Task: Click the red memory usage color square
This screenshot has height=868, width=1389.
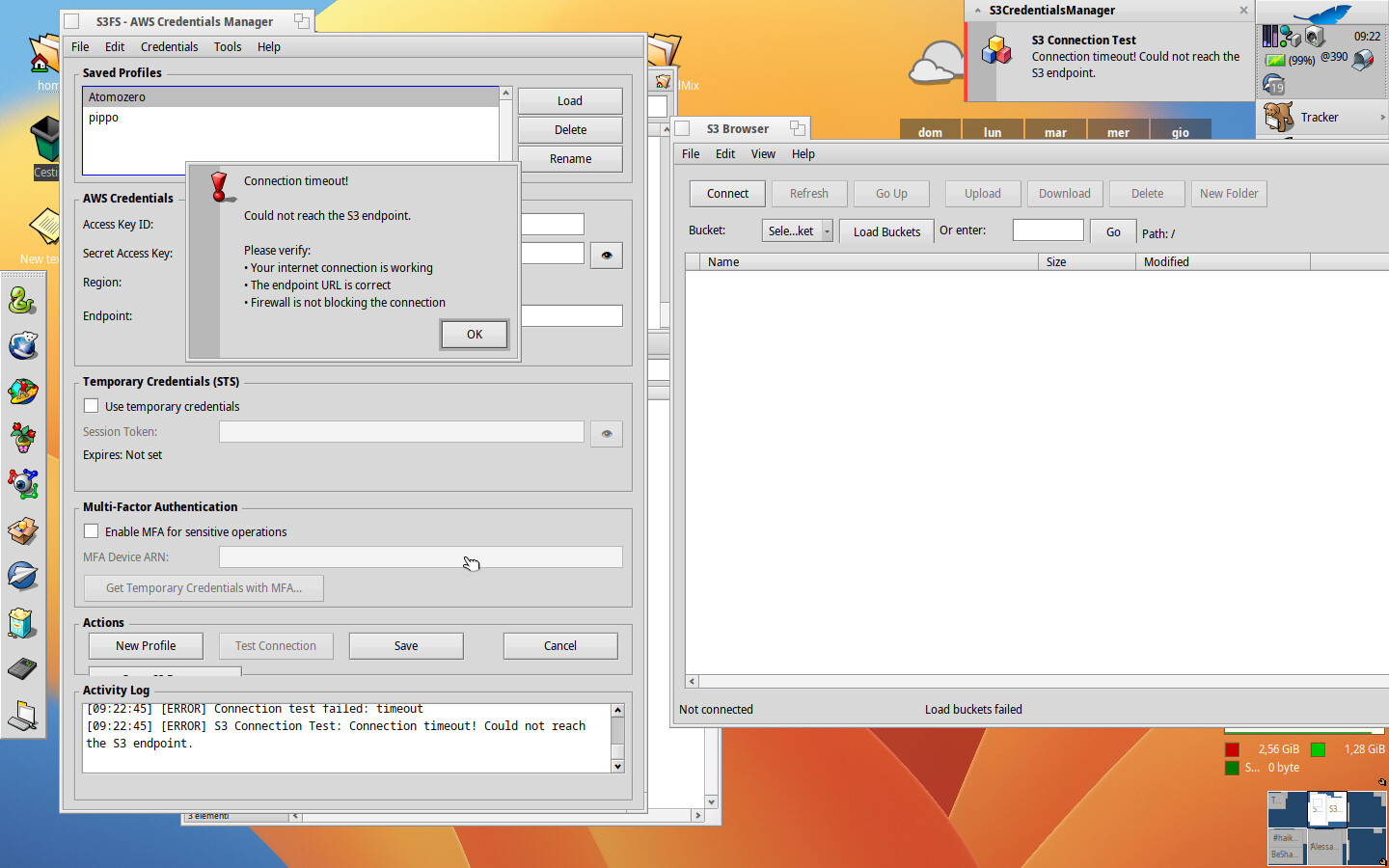Action: click(1232, 750)
